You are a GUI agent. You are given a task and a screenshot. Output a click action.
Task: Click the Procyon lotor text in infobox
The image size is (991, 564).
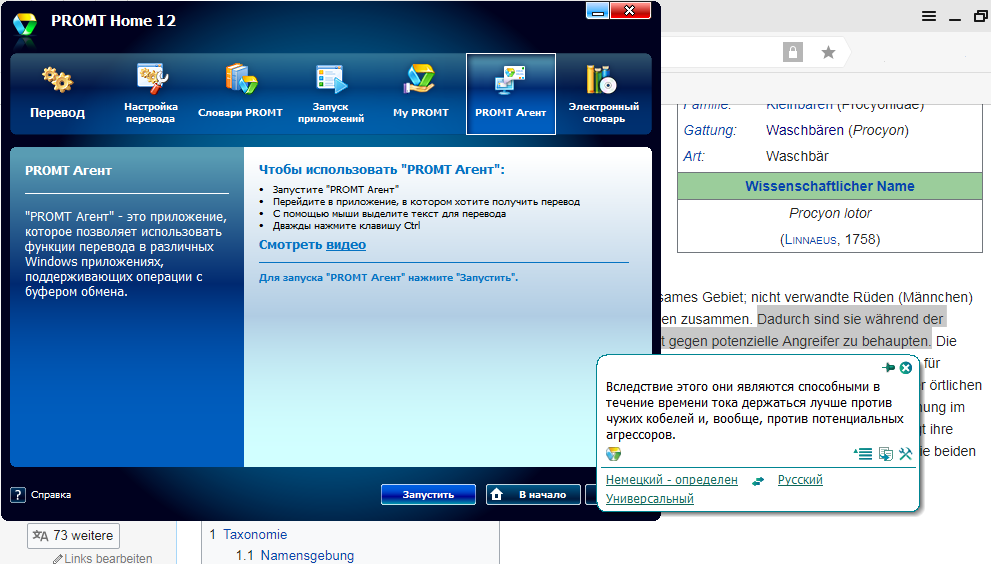(x=830, y=213)
